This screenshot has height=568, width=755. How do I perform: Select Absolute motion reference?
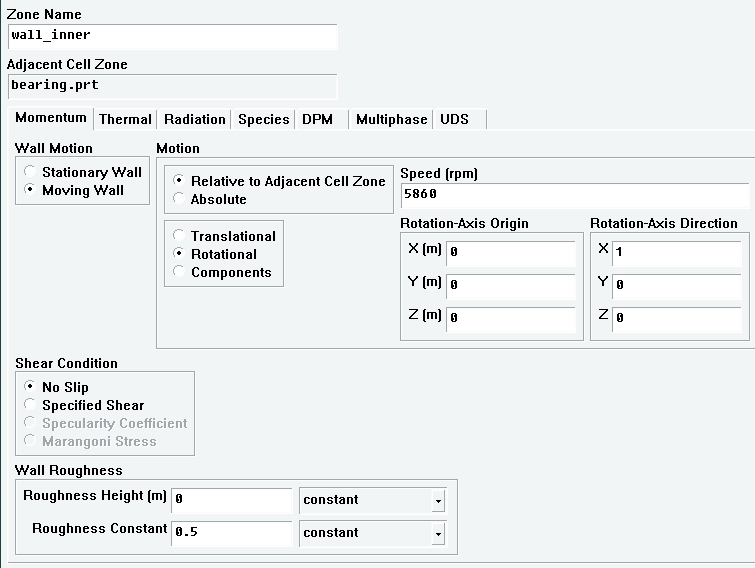(179, 199)
